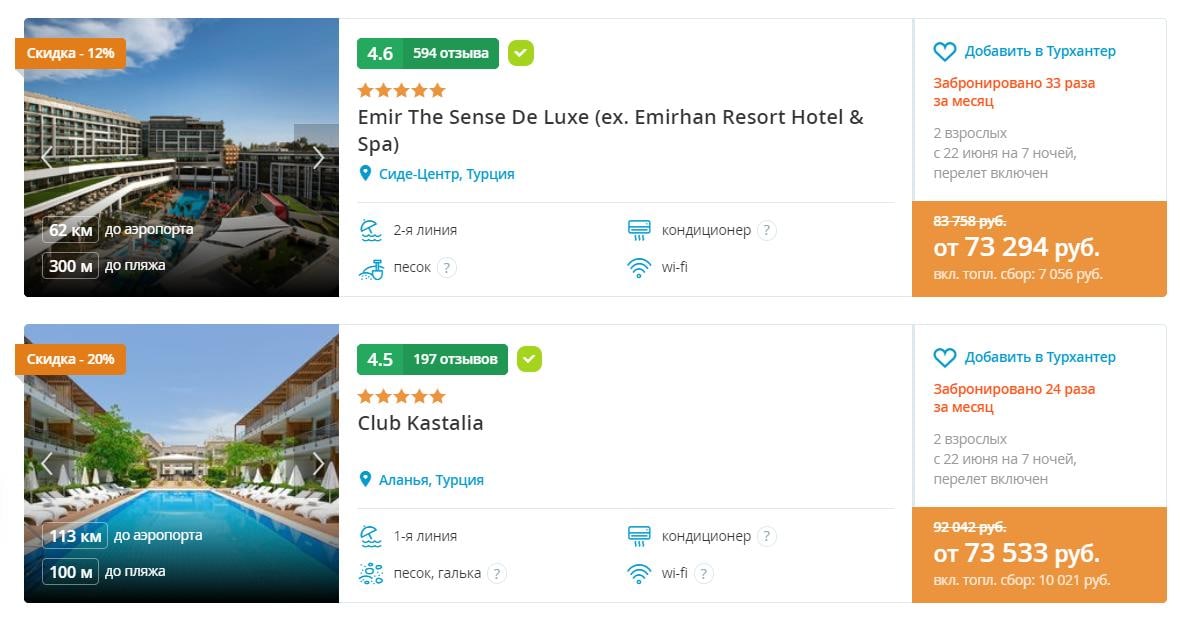Show next photo of Club Kastalia

point(319,463)
